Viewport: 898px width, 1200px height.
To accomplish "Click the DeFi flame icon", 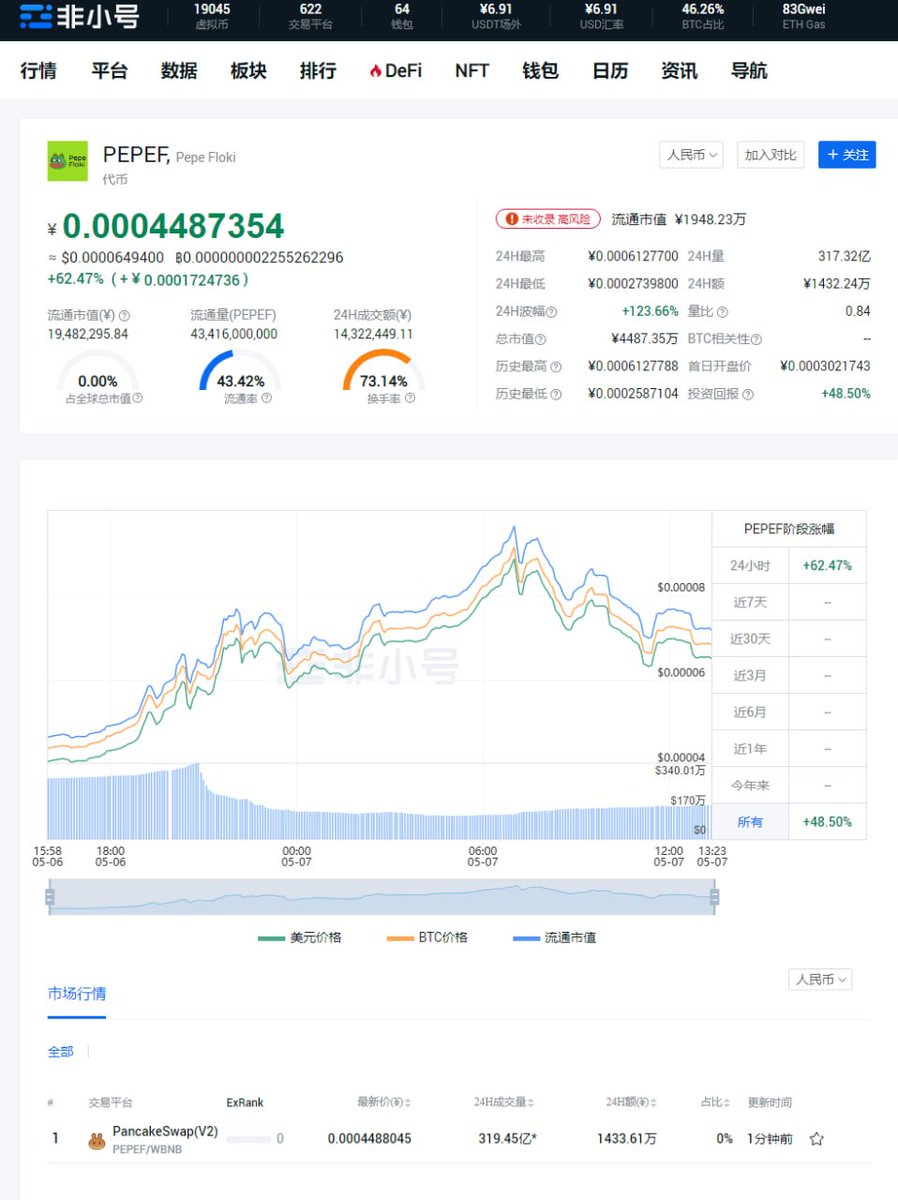I will 376,71.
